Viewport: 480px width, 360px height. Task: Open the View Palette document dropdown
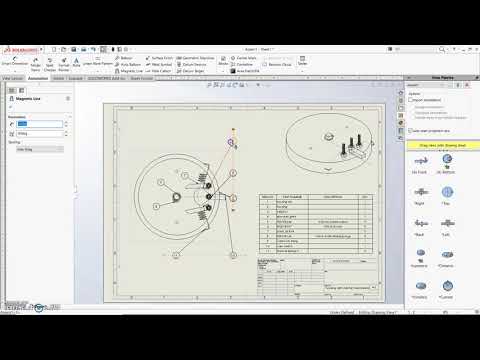[x=428, y=85]
